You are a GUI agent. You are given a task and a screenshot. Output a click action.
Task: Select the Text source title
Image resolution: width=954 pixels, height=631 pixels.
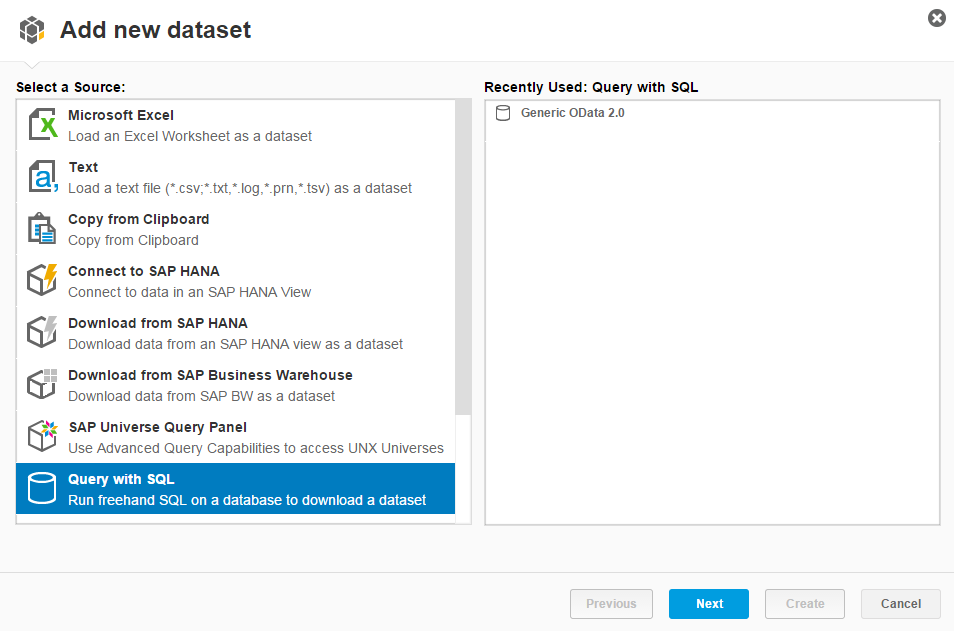tap(83, 167)
